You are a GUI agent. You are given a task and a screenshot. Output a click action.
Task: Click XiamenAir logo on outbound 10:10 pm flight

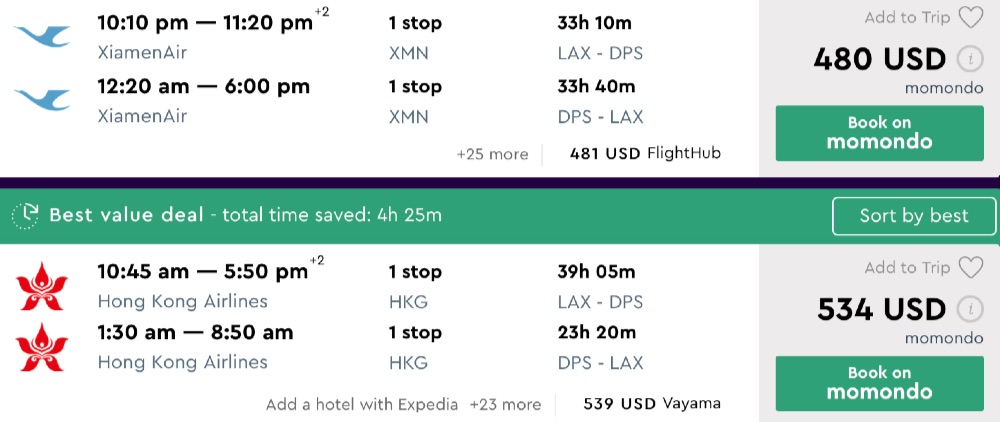click(x=42, y=35)
